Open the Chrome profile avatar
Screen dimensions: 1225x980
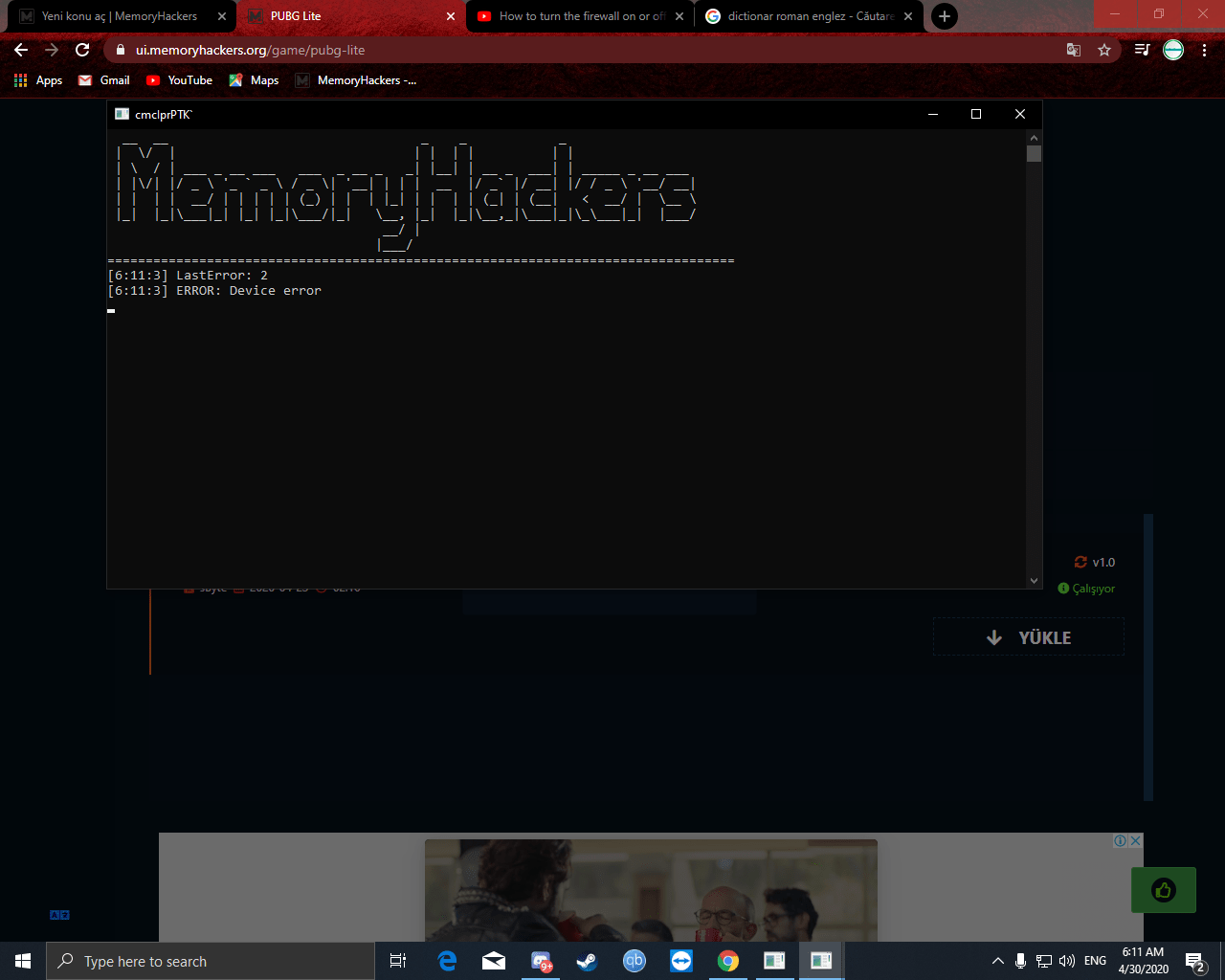[x=1173, y=50]
